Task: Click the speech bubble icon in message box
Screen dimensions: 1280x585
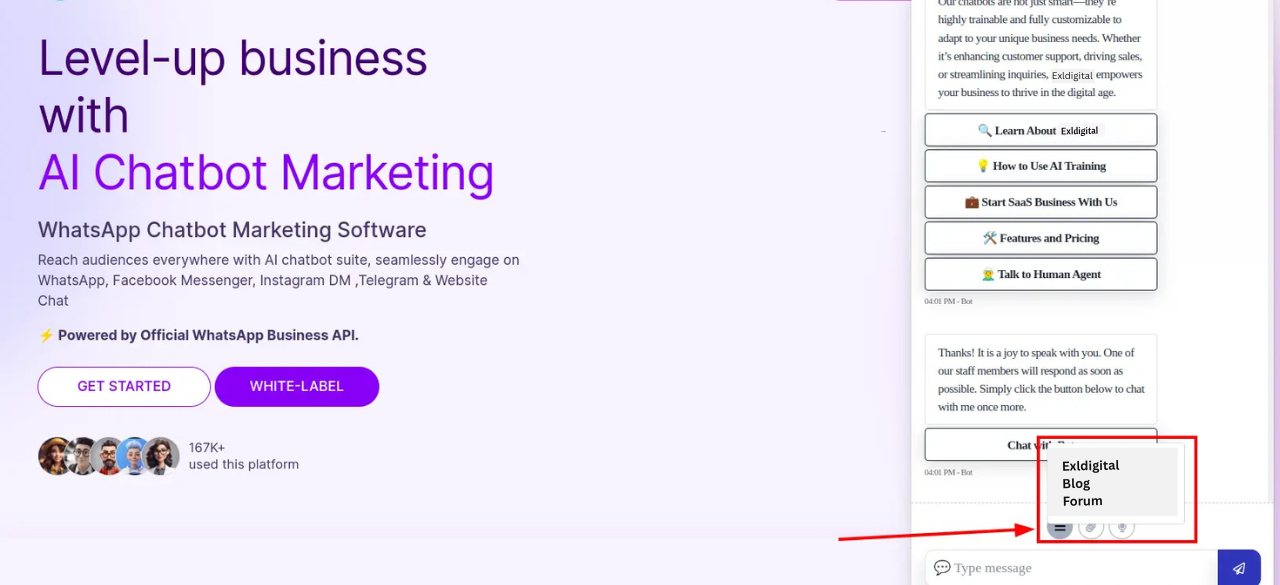Action: tap(942, 568)
